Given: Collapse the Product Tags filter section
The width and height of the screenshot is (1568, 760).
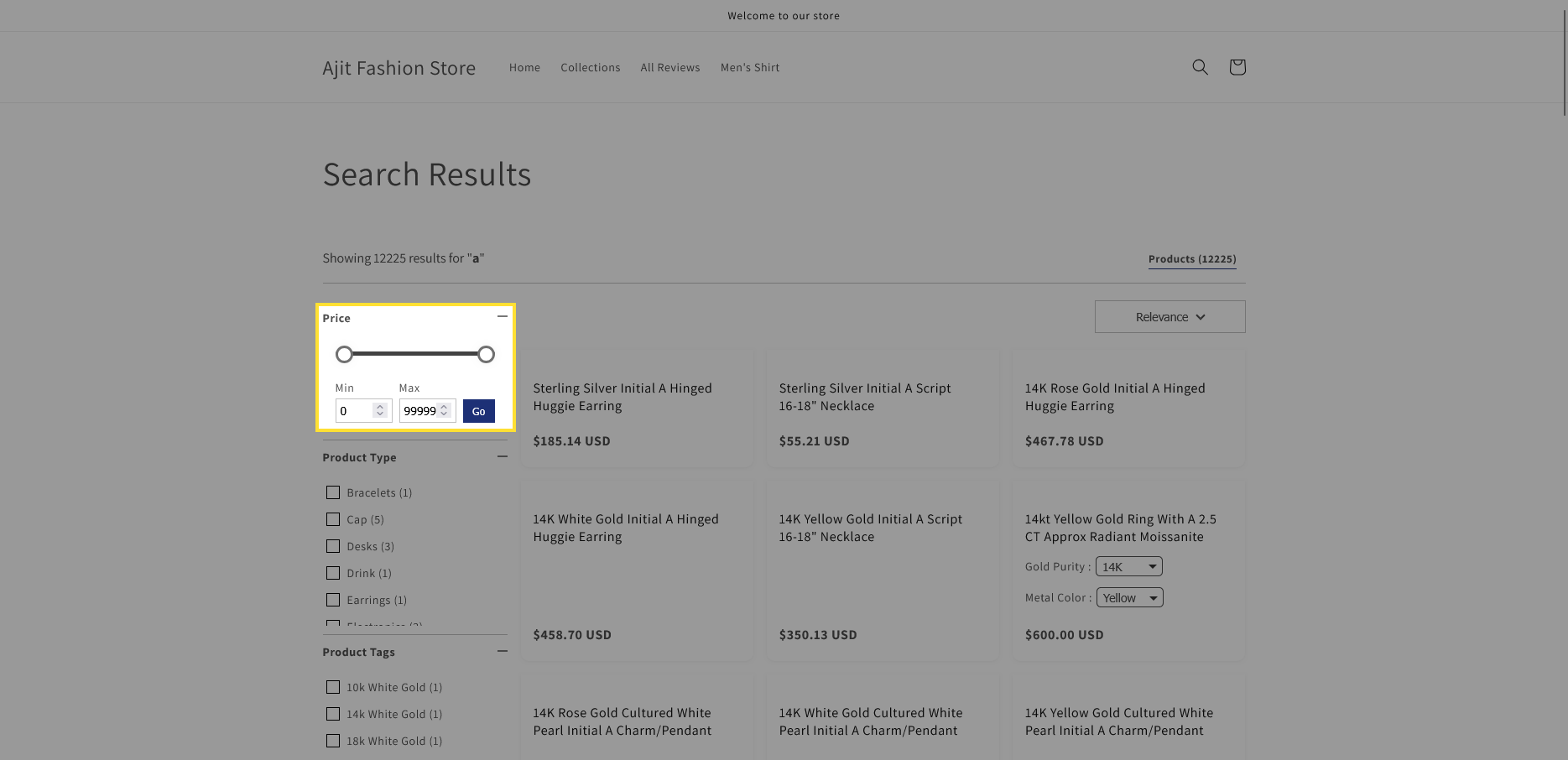Looking at the screenshot, I should tap(502, 651).
